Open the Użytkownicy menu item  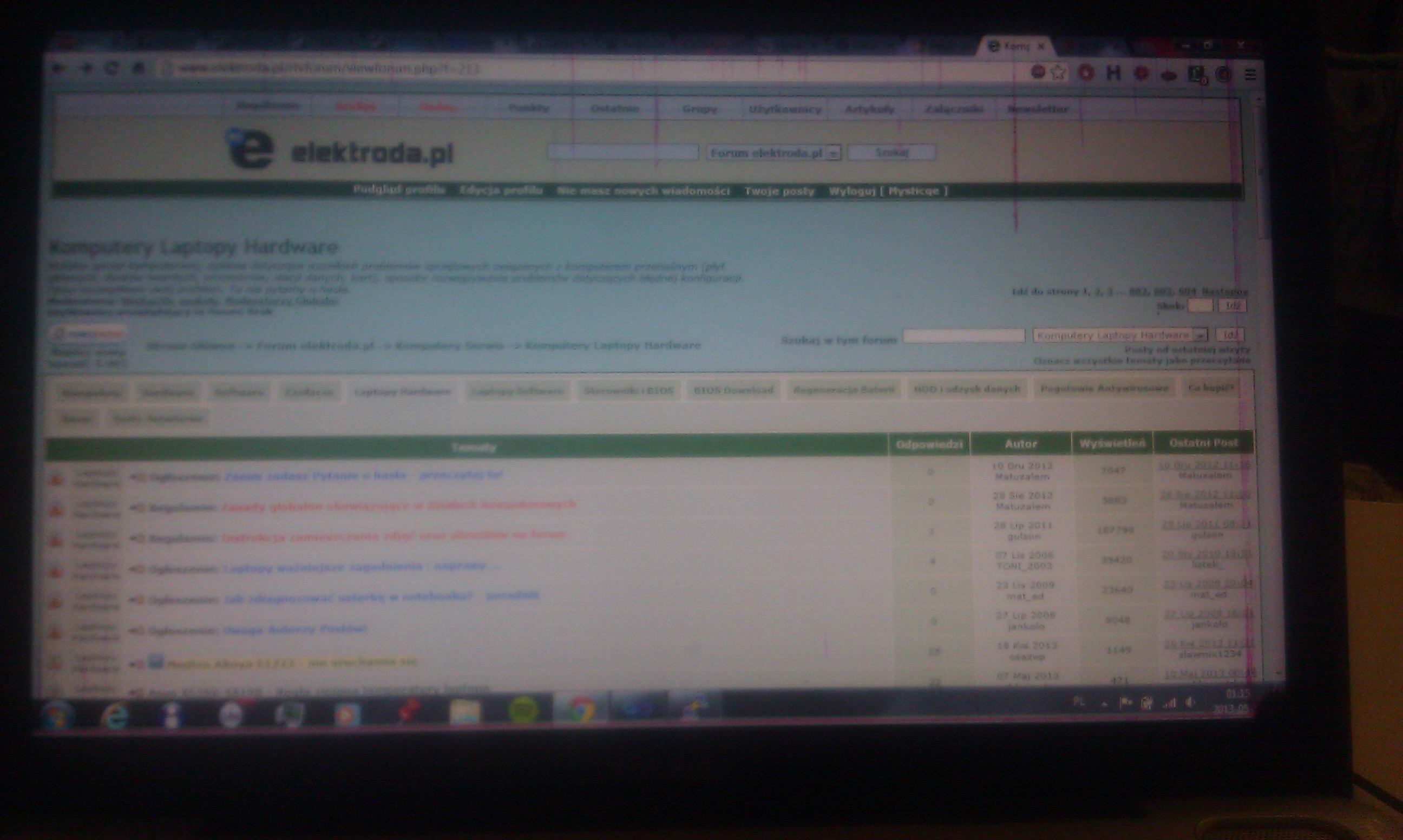tap(785, 109)
